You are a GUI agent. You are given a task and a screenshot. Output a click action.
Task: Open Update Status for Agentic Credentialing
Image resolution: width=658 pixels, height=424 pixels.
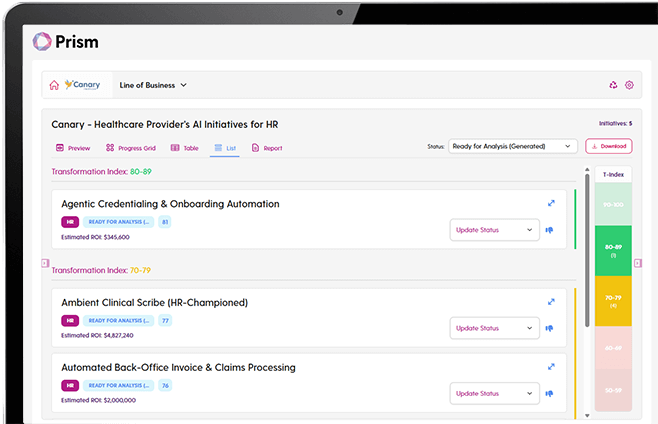[495, 229]
